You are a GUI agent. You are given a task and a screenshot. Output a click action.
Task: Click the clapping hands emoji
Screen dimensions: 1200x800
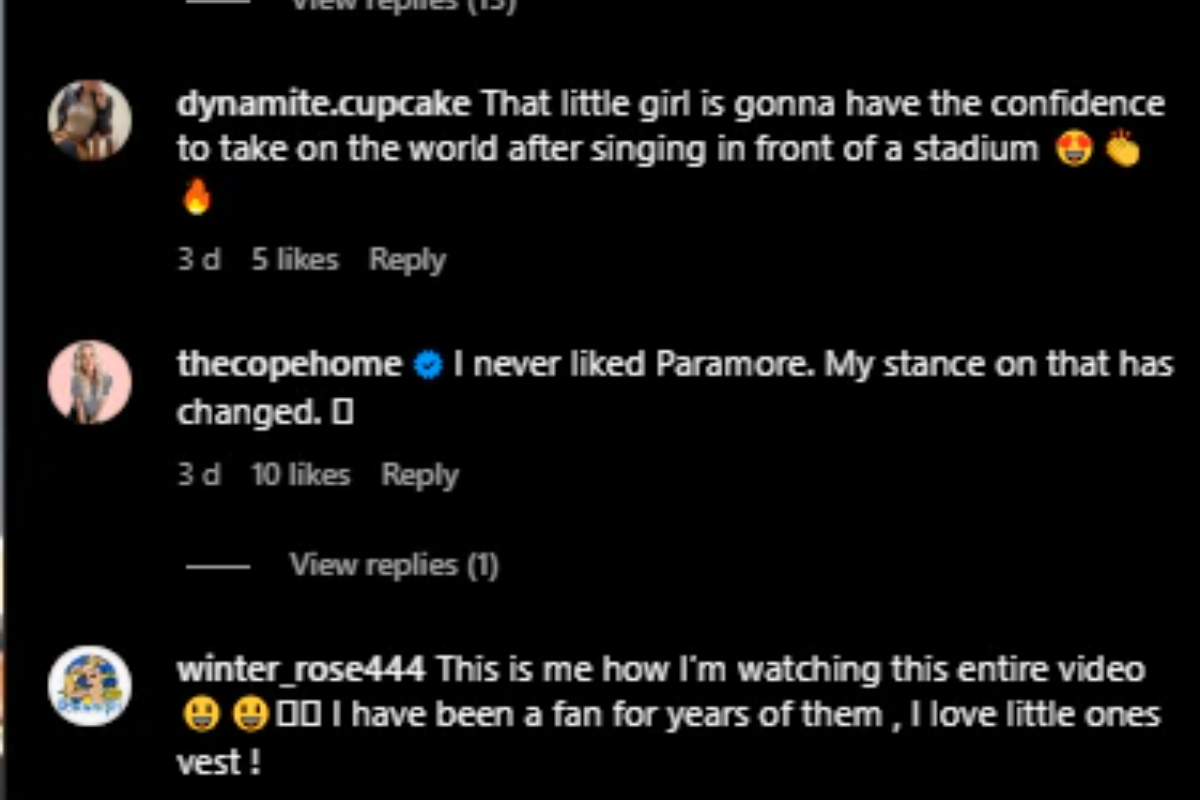click(1123, 150)
